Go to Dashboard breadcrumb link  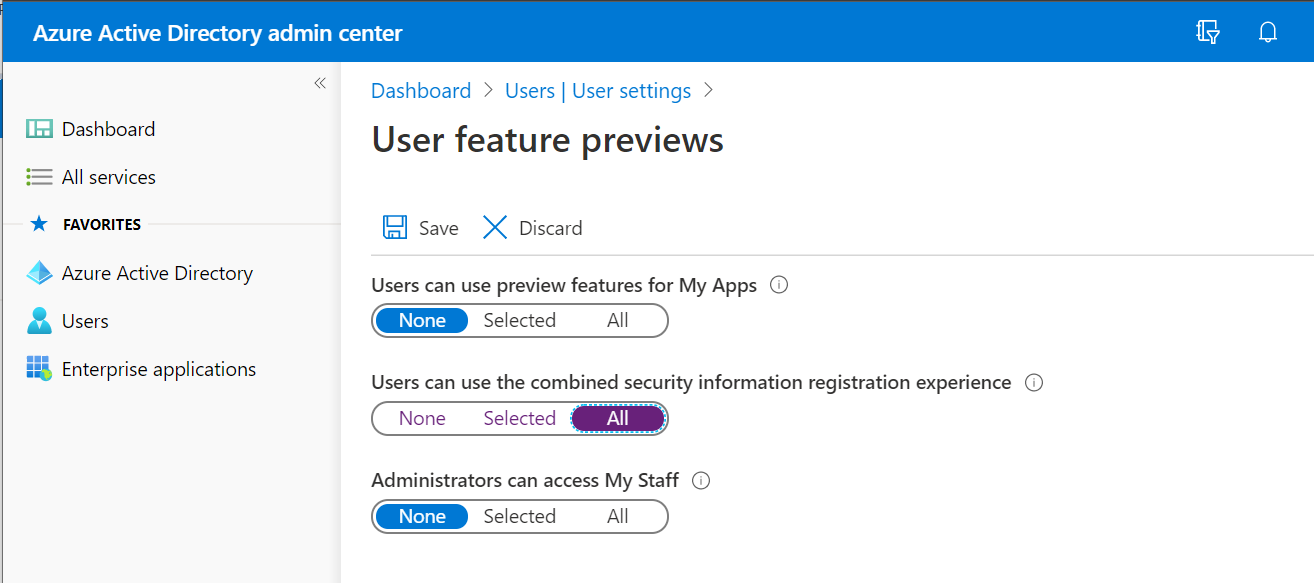[x=421, y=90]
